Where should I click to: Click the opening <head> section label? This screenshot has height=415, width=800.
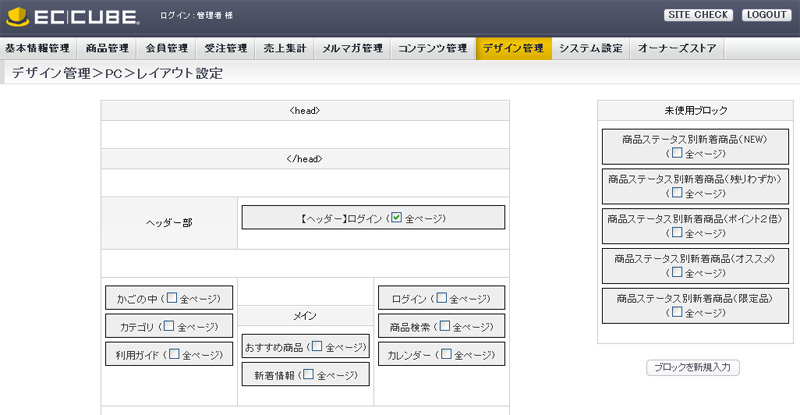pyautogui.click(x=305, y=110)
